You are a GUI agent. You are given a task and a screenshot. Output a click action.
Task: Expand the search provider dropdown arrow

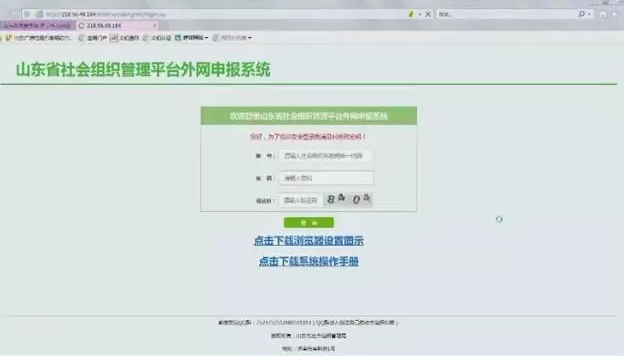(x=589, y=15)
